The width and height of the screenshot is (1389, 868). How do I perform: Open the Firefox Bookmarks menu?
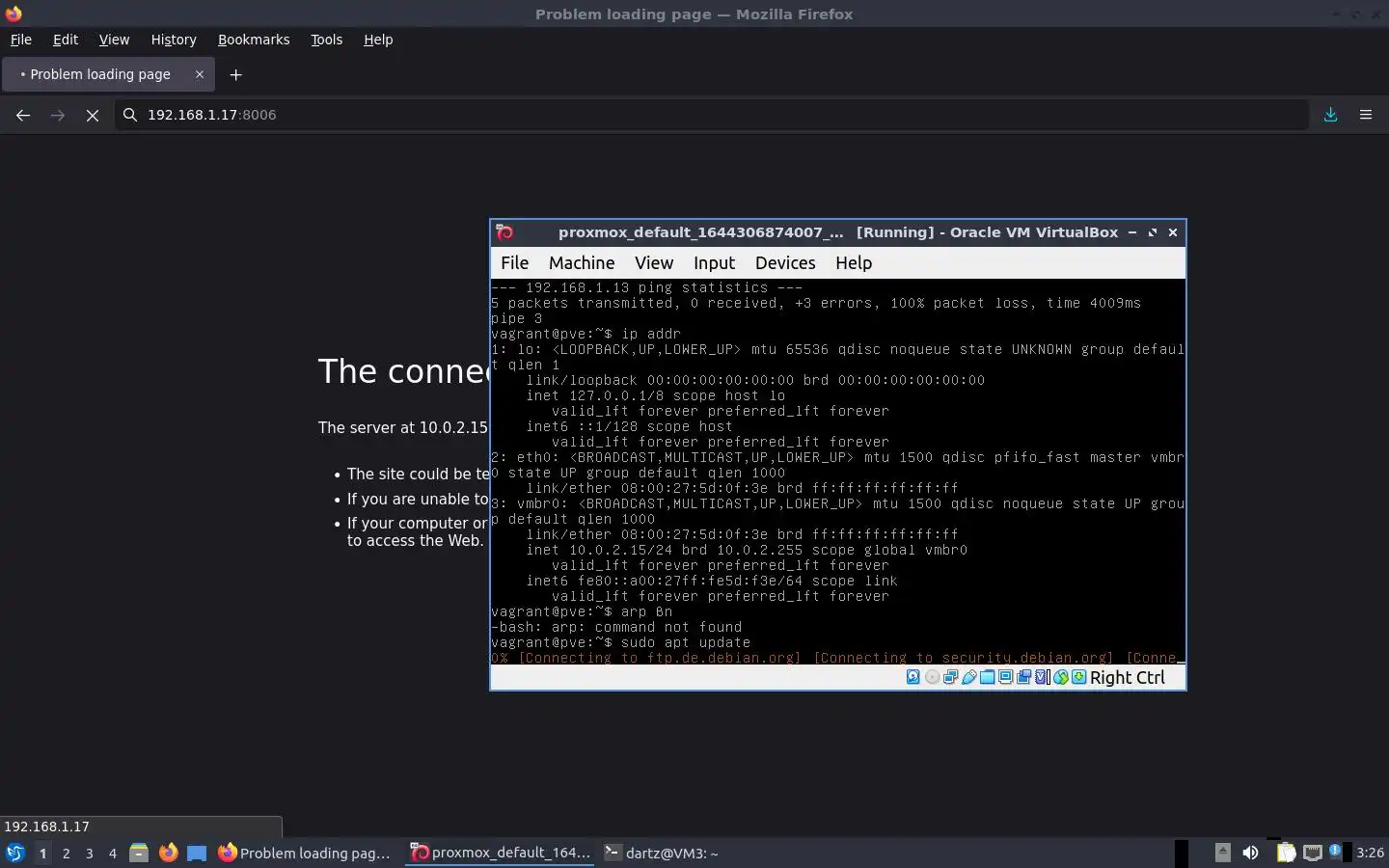pyautogui.click(x=254, y=40)
